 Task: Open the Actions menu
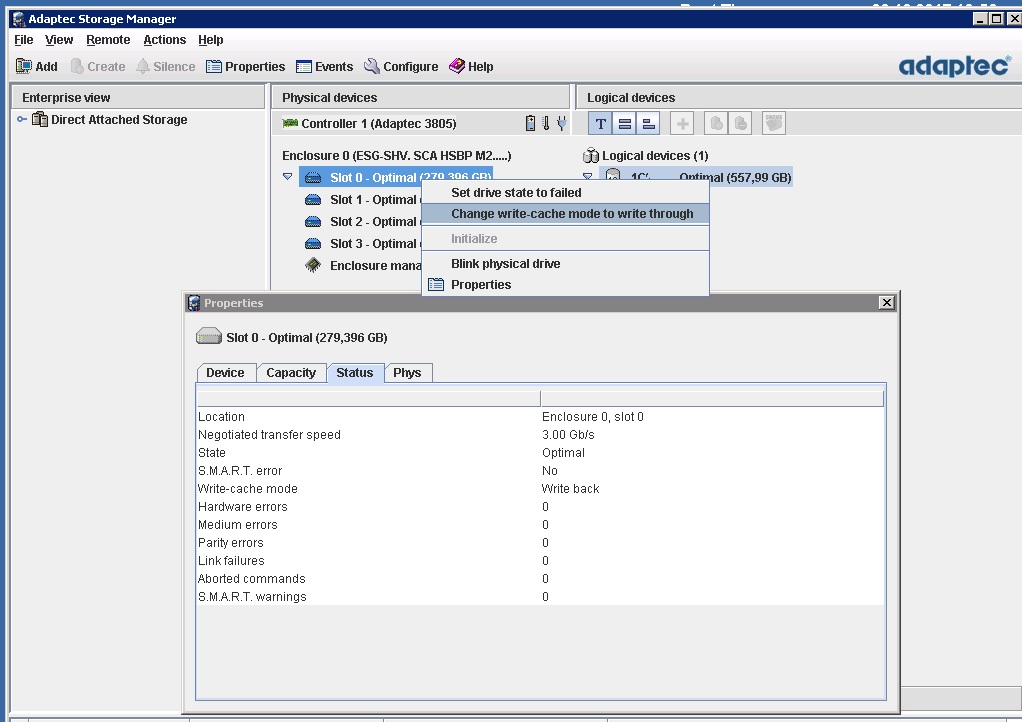tap(164, 40)
